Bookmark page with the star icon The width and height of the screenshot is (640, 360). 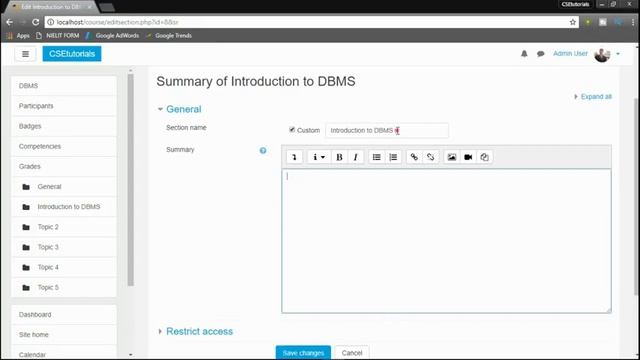(x=573, y=22)
